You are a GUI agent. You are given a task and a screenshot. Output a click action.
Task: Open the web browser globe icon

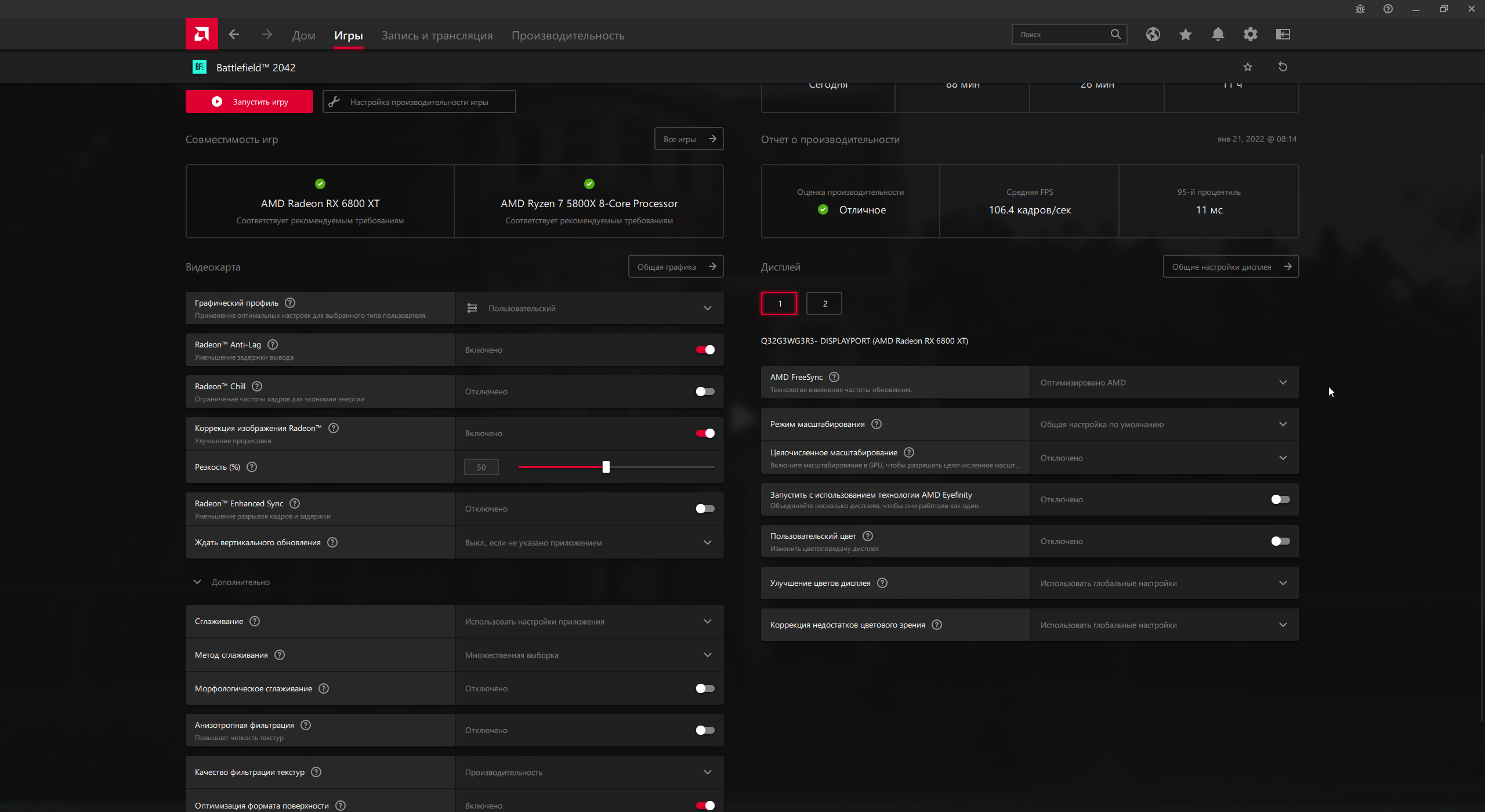coord(1153,34)
